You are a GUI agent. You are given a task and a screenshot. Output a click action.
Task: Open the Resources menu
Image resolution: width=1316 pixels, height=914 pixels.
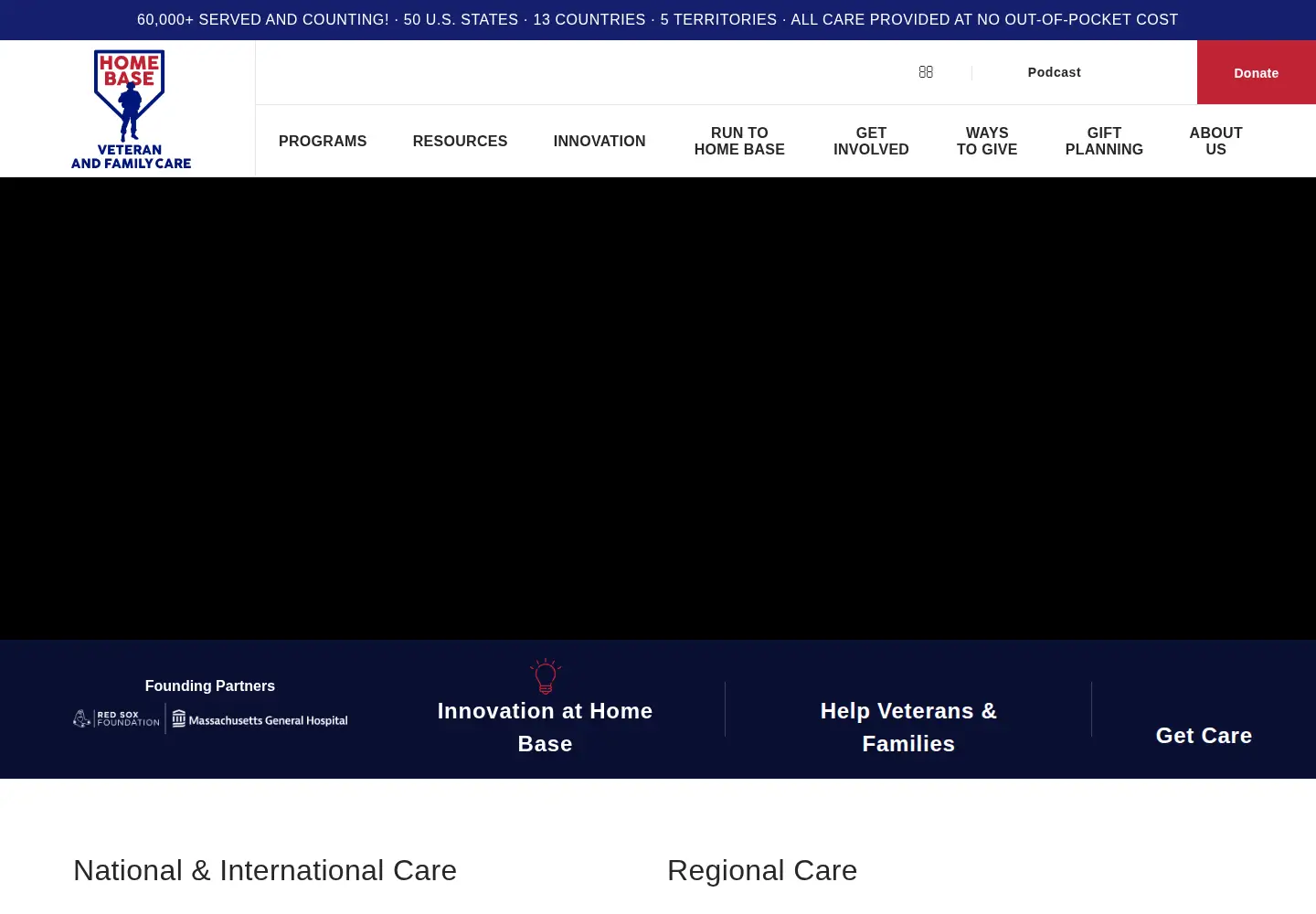460,141
